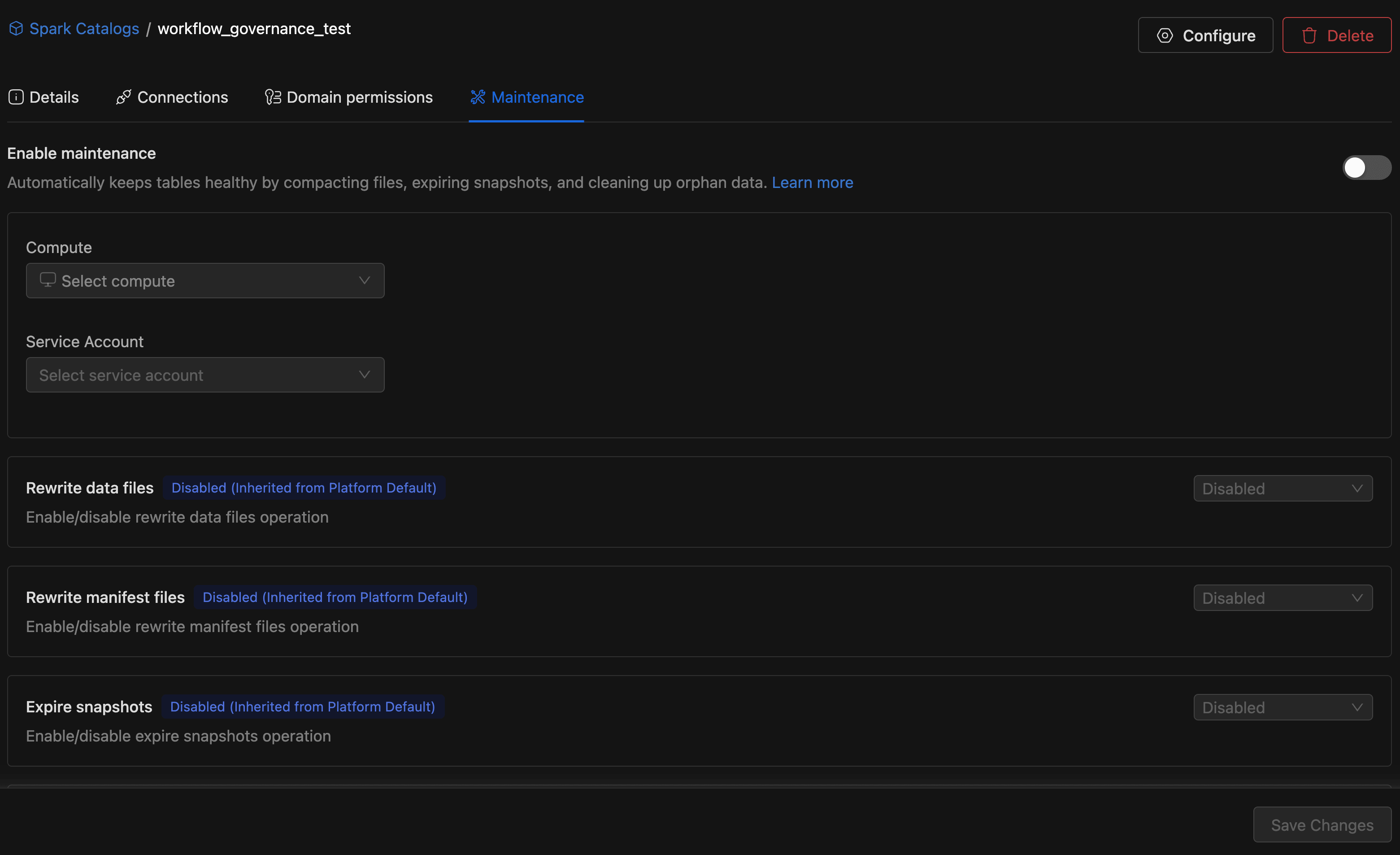Open the Select compute dropdown
The width and height of the screenshot is (1400, 855).
[205, 280]
